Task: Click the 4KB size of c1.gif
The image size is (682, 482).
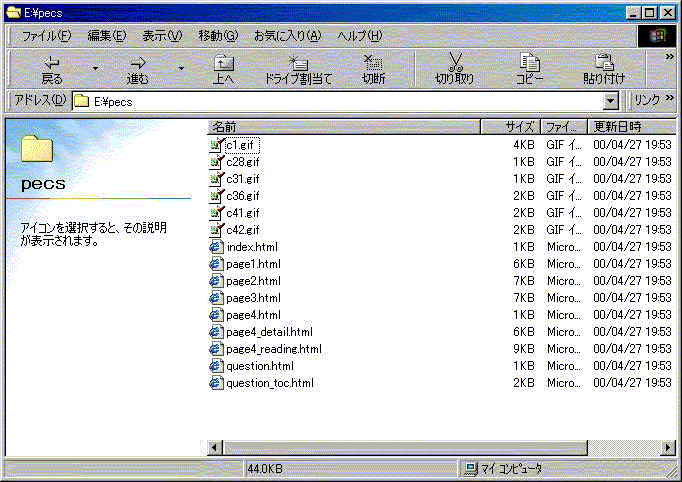Action: 524,145
